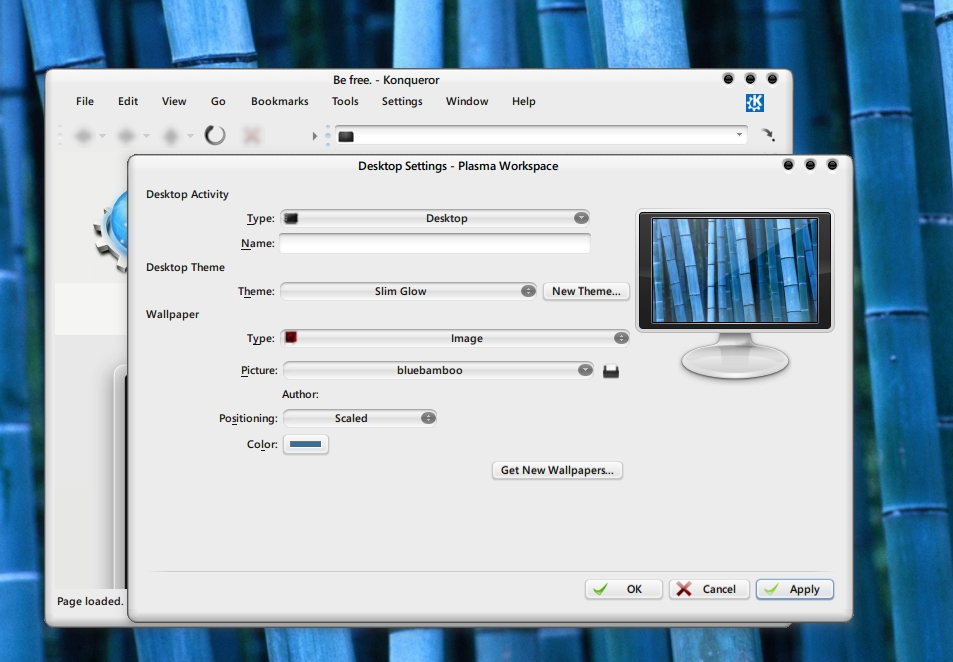Open the Help menu in Konqueror
The height and width of the screenshot is (662, 953).
pos(523,102)
